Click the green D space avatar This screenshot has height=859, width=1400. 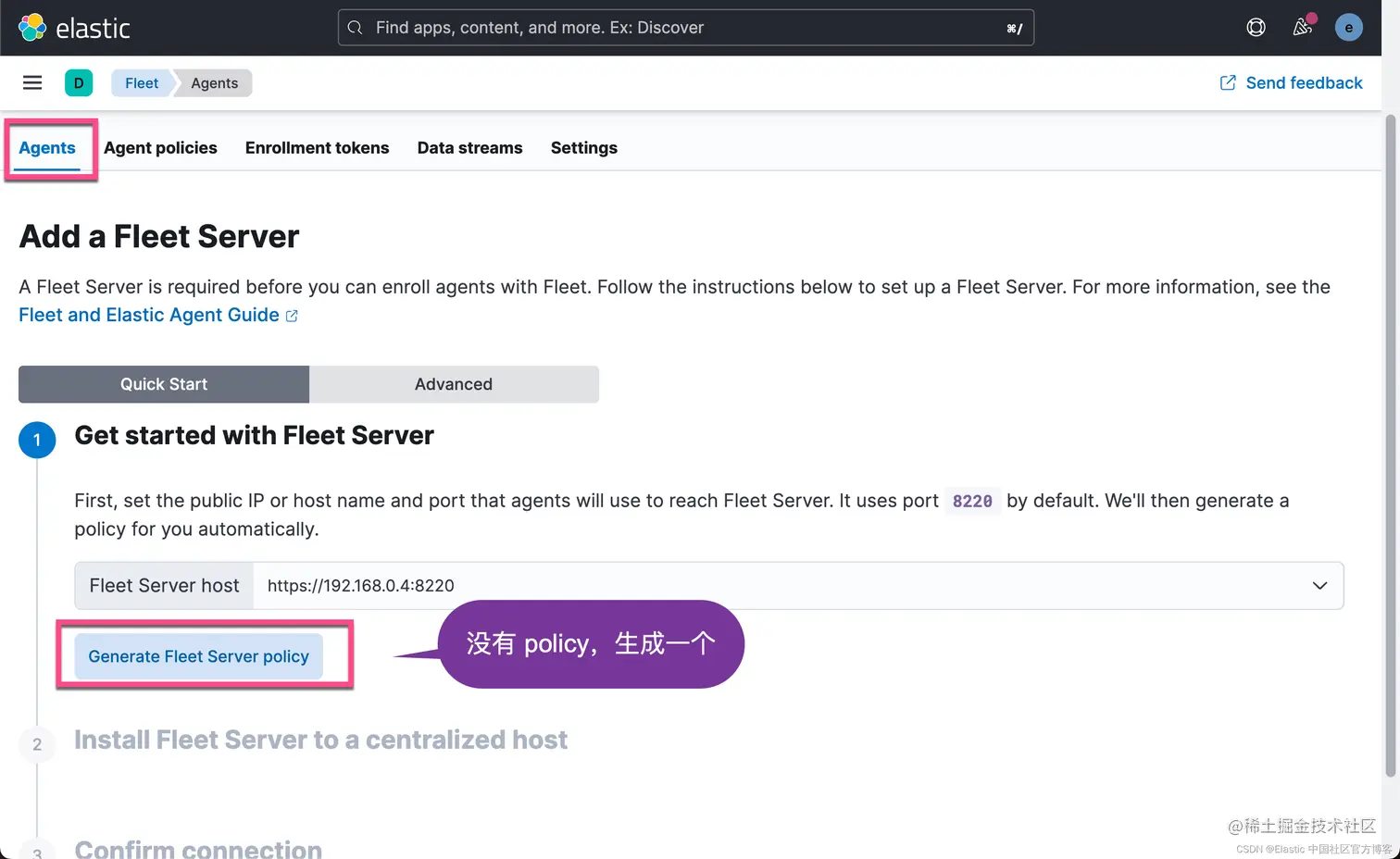point(79,83)
